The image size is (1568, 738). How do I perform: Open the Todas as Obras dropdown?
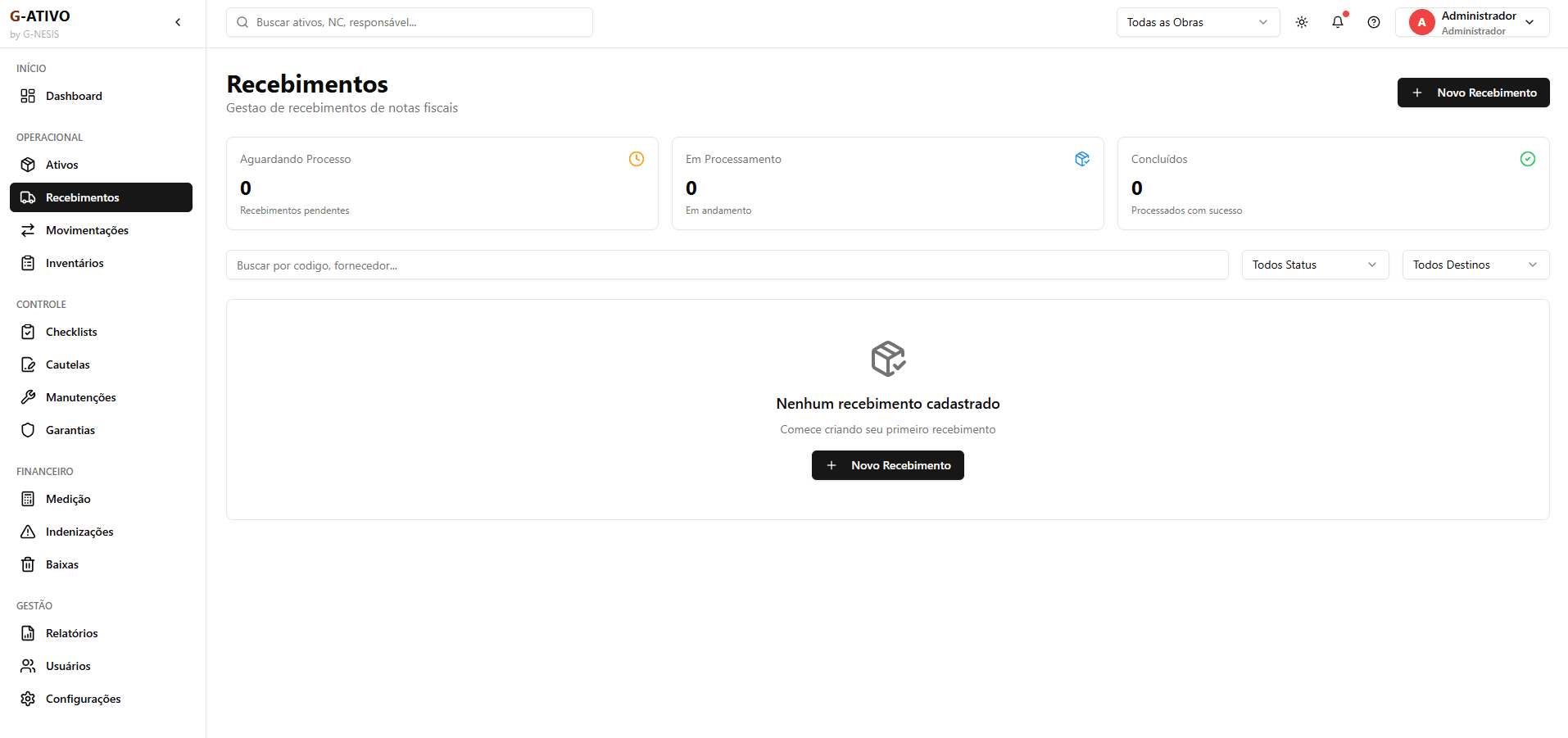(x=1197, y=22)
